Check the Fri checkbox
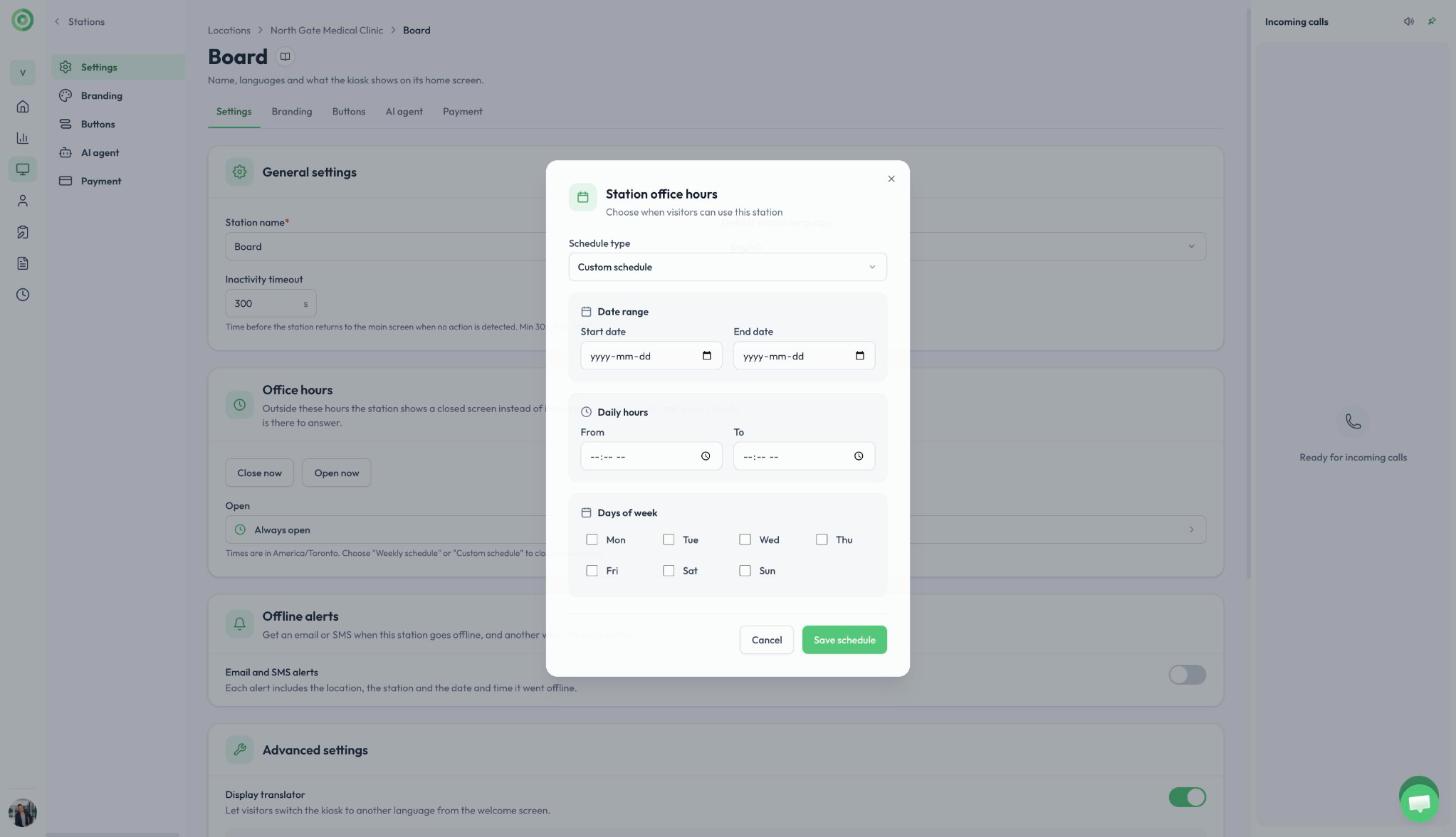 point(592,571)
